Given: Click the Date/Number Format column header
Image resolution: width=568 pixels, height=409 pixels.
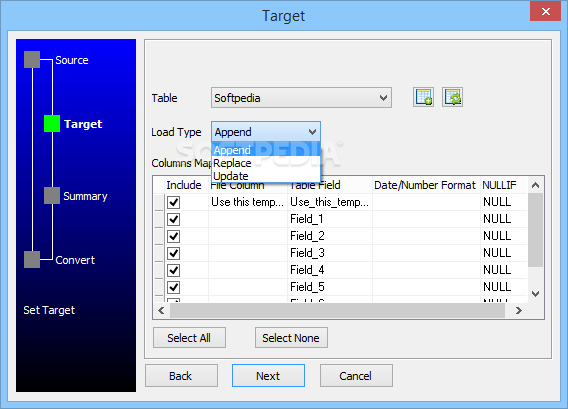Looking at the screenshot, I should (x=426, y=185).
